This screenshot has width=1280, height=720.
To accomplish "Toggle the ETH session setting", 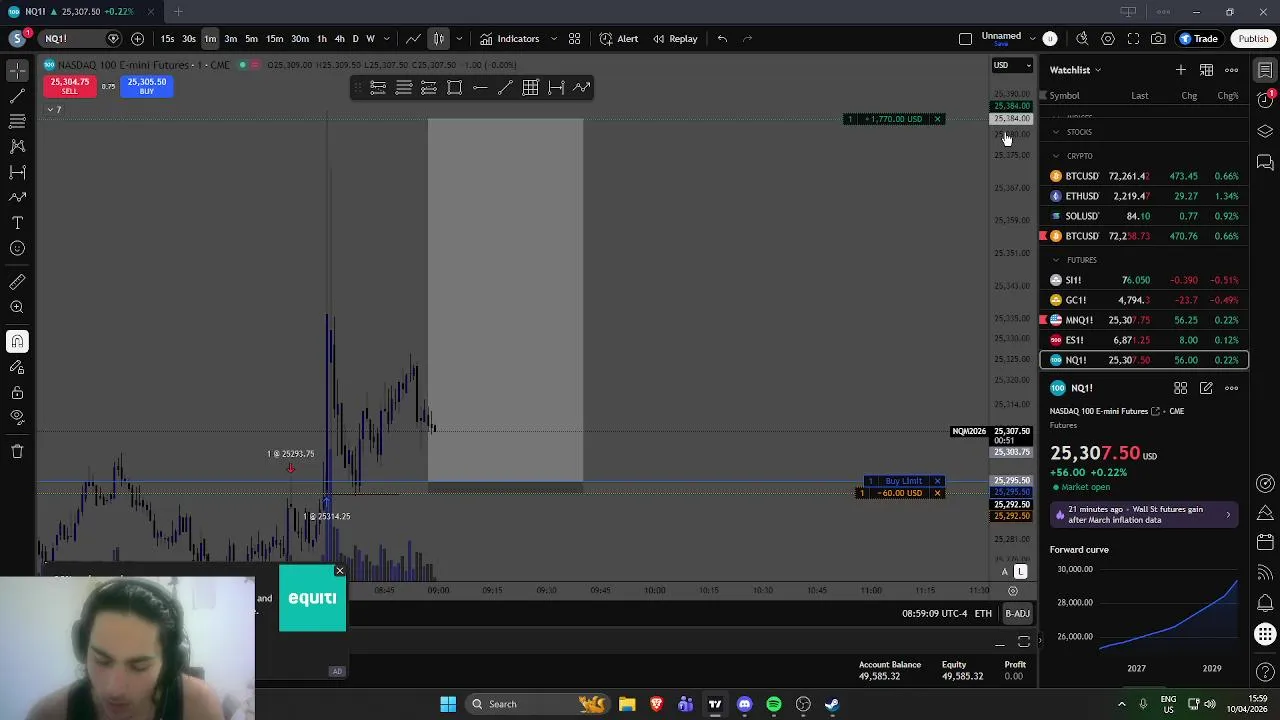I will (983, 614).
